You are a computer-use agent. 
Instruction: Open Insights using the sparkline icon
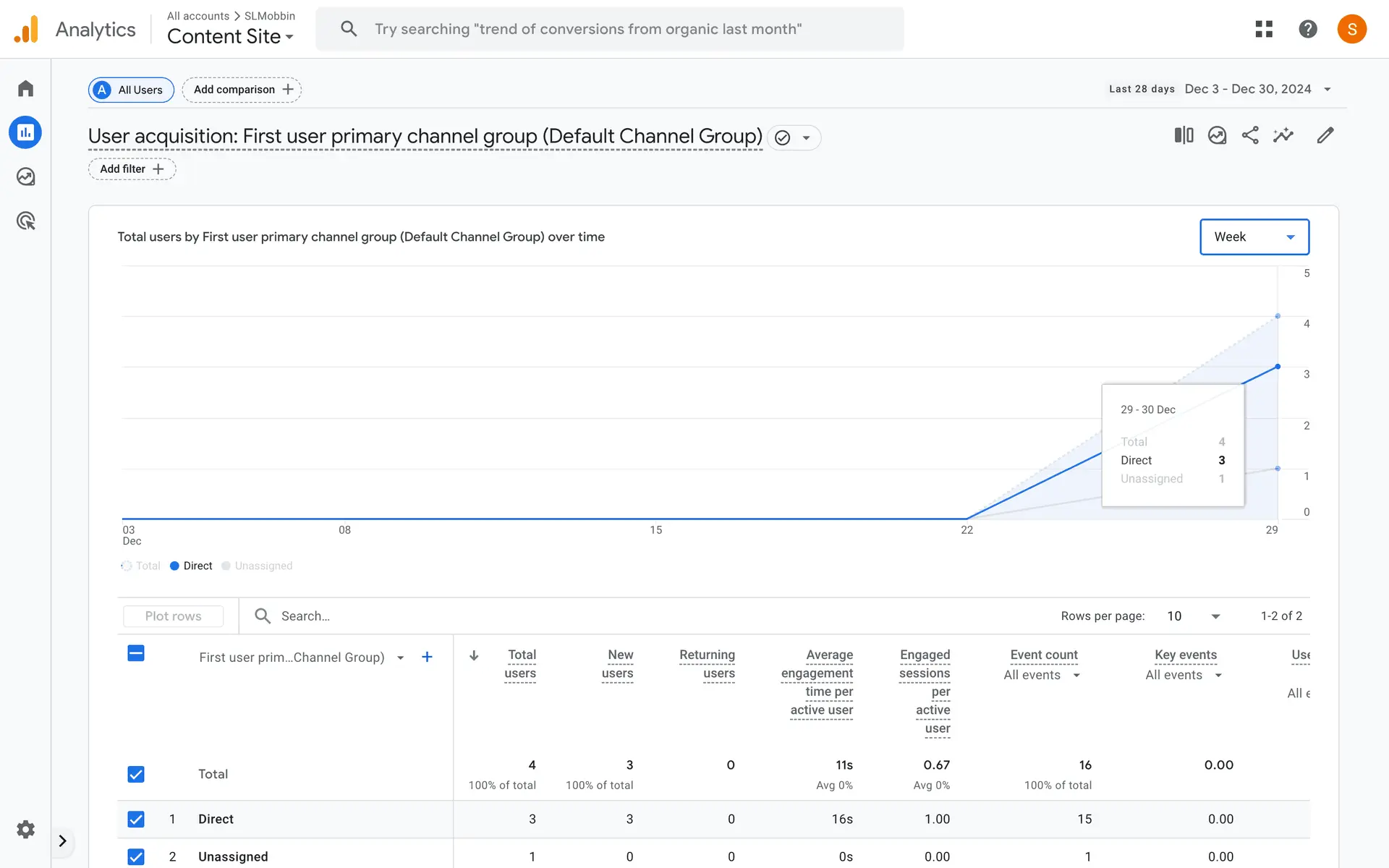click(x=1283, y=135)
